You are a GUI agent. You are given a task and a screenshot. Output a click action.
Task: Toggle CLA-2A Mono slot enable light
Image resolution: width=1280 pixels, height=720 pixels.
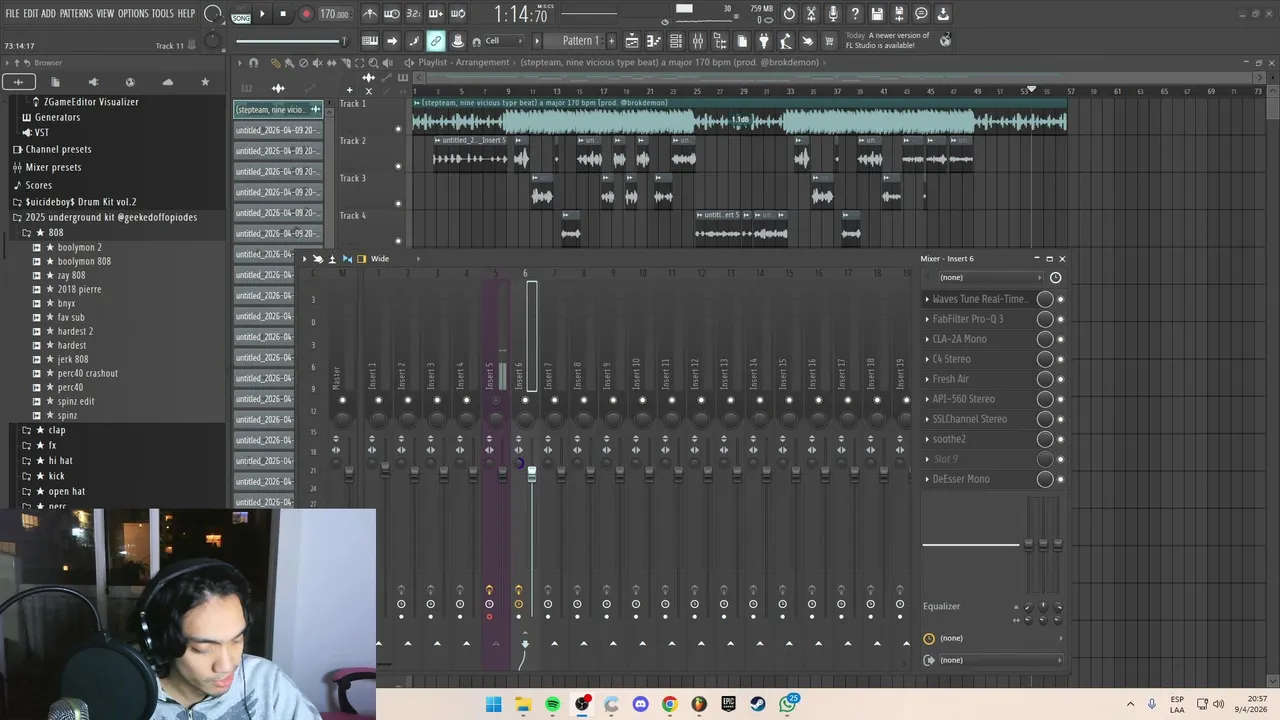click(1061, 339)
